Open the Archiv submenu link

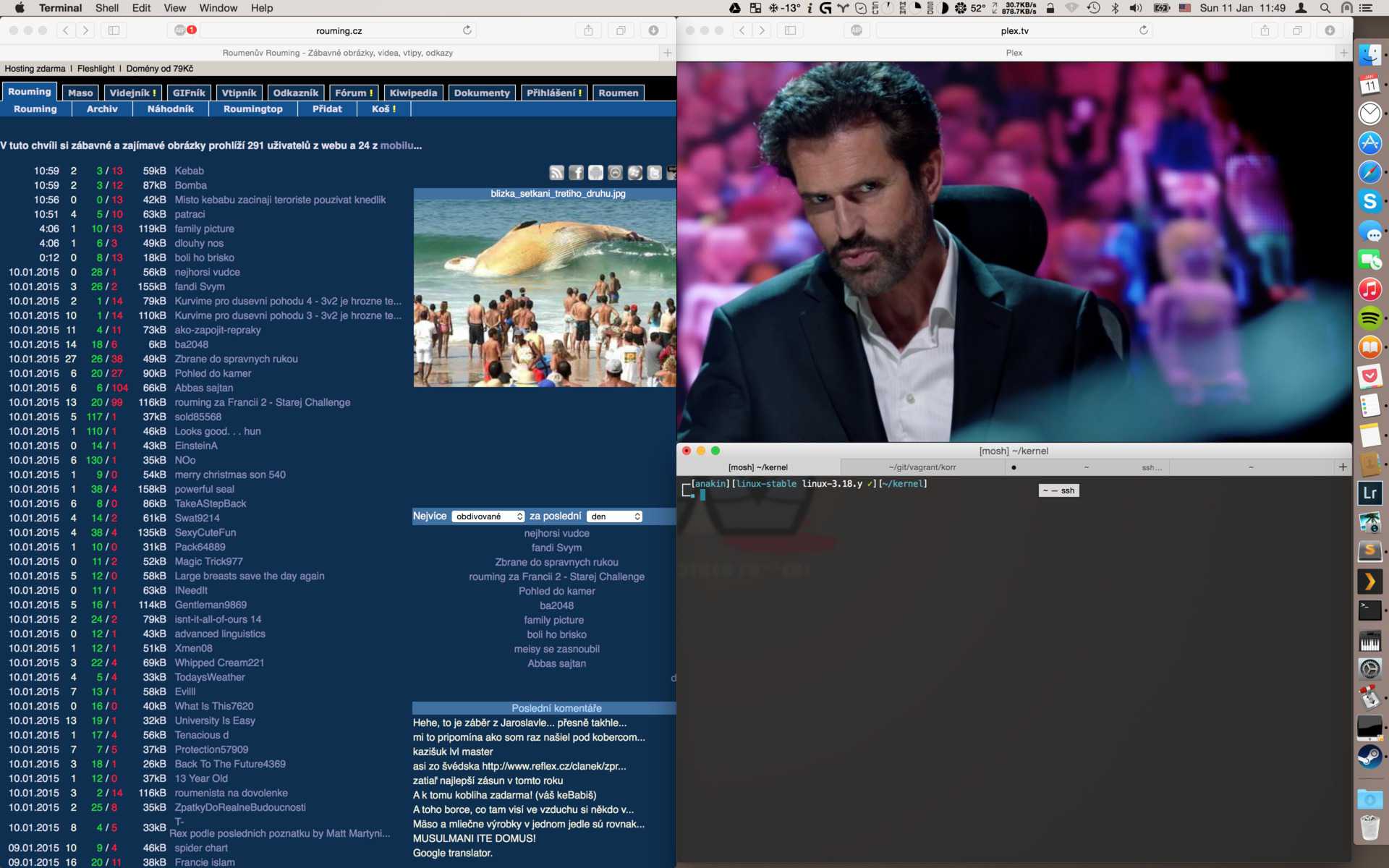[x=102, y=109]
